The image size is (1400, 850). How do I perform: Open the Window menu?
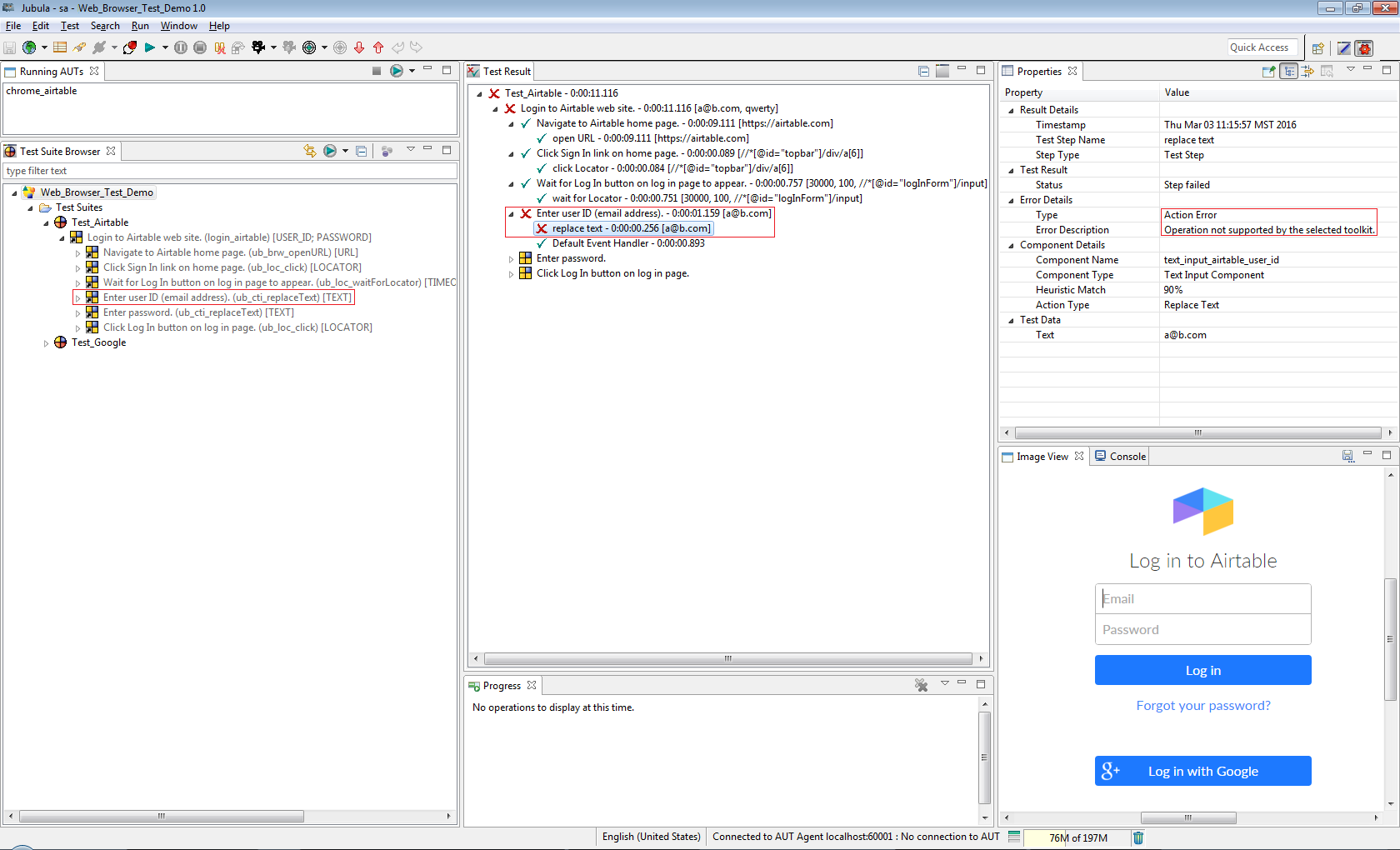tap(179, 26)
